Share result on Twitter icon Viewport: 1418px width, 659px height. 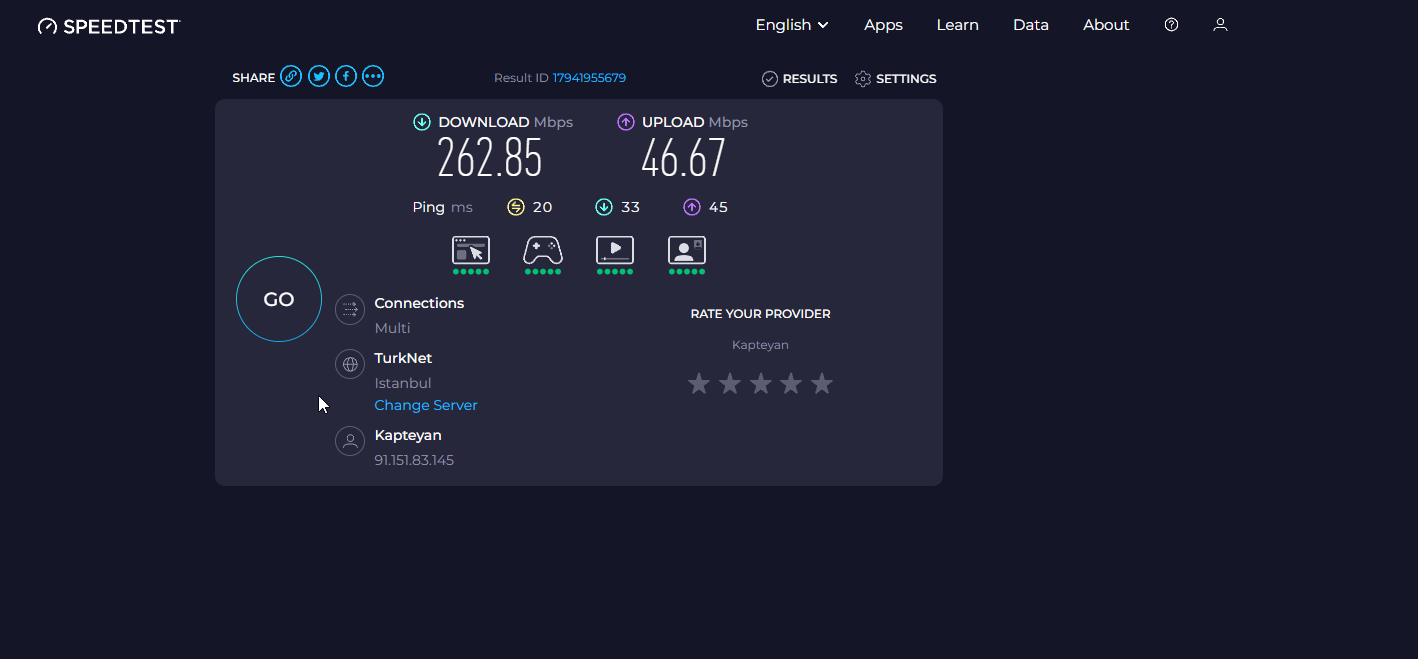click(x=319, y=76)
